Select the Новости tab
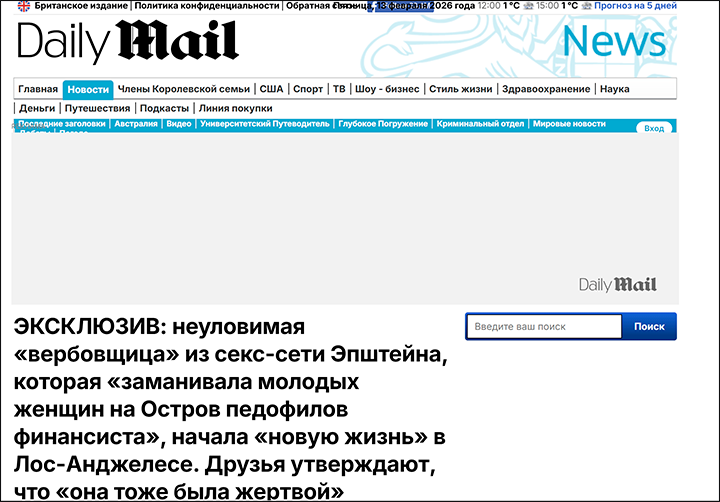This screenshot has height=502, width=720. 88,89
